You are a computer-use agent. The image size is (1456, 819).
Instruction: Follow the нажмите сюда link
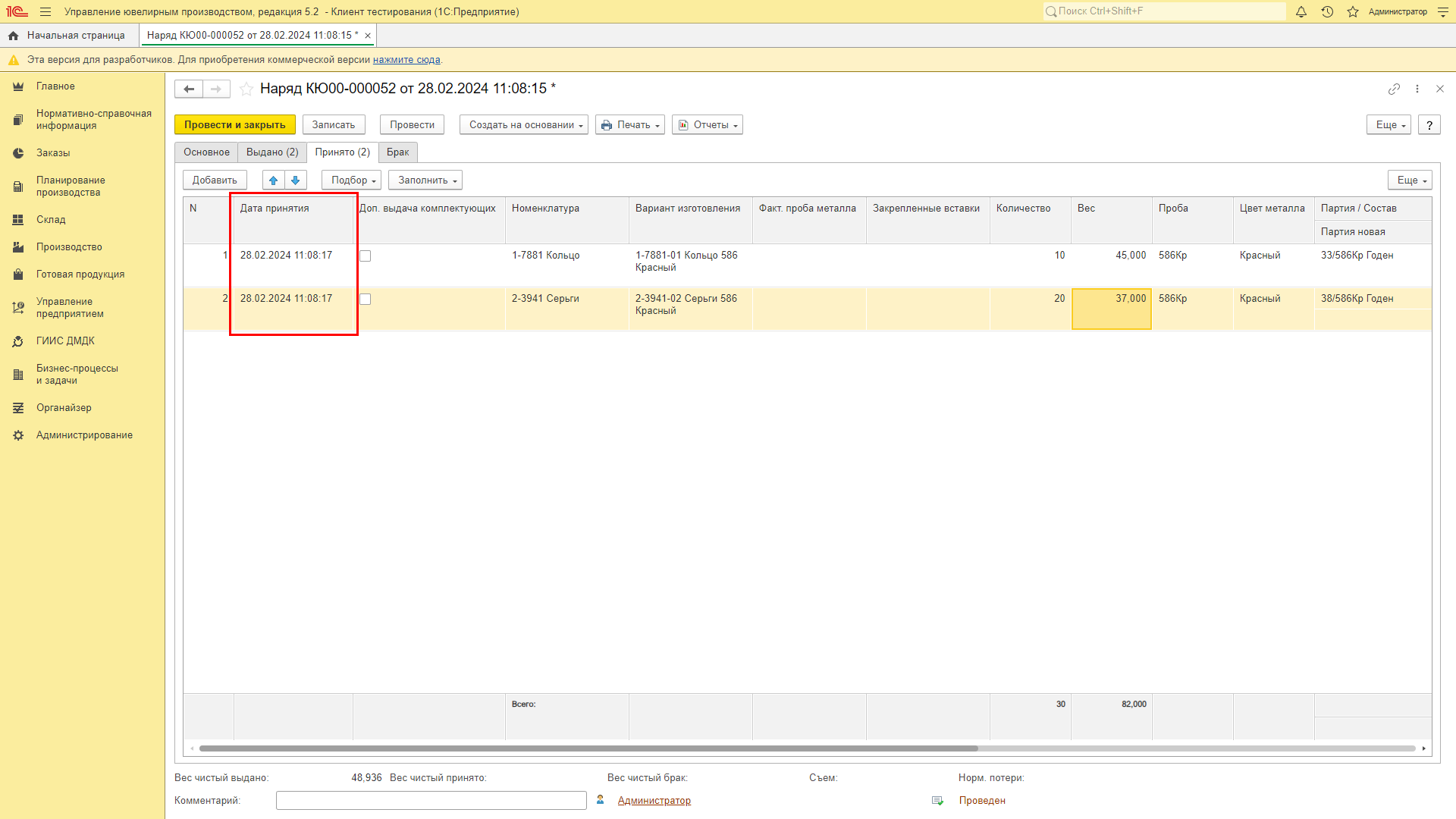406,60
